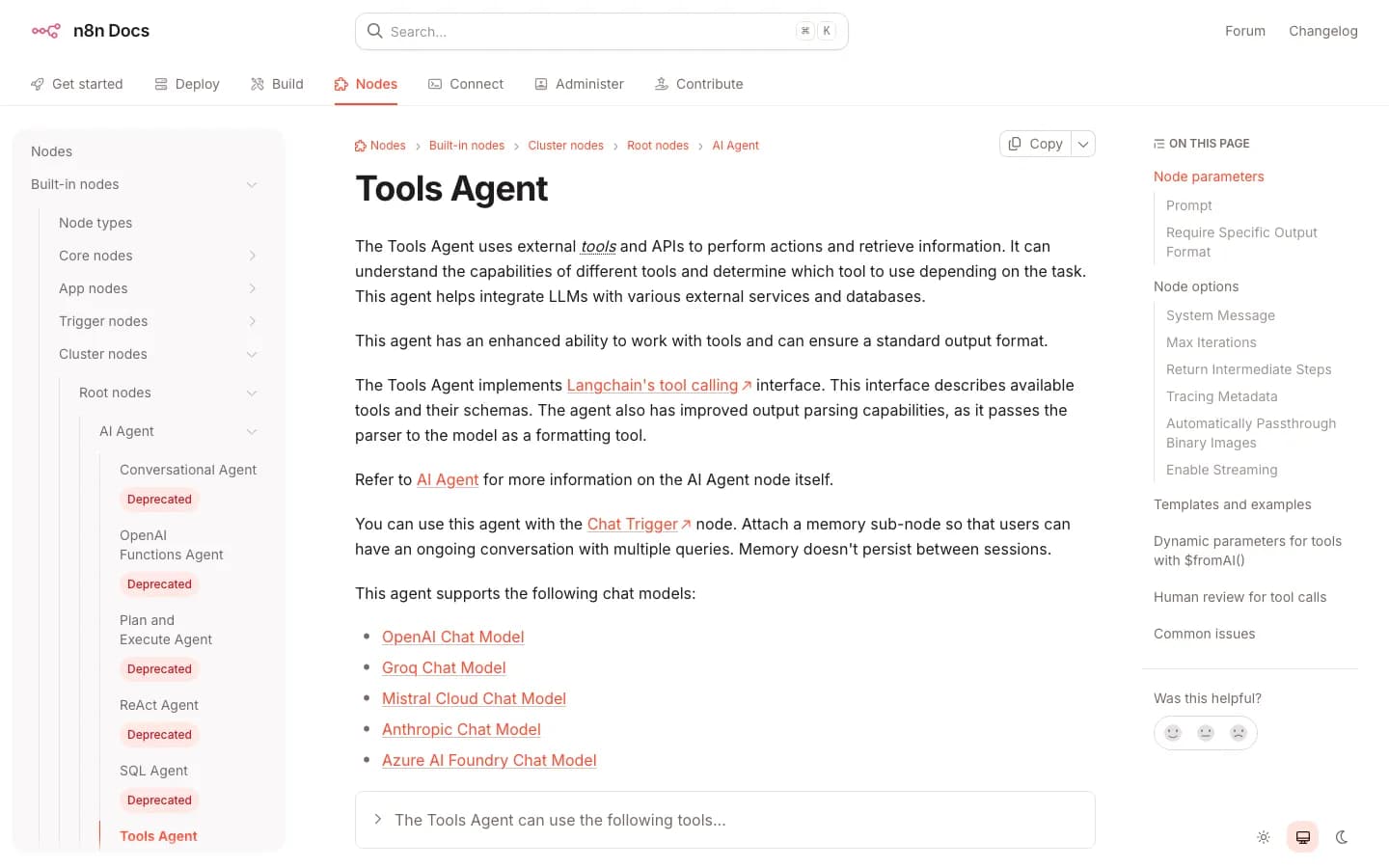Jump to Max Iterations section
This screenshot has width=1389, height=868.
click(x=1212, y=342)
